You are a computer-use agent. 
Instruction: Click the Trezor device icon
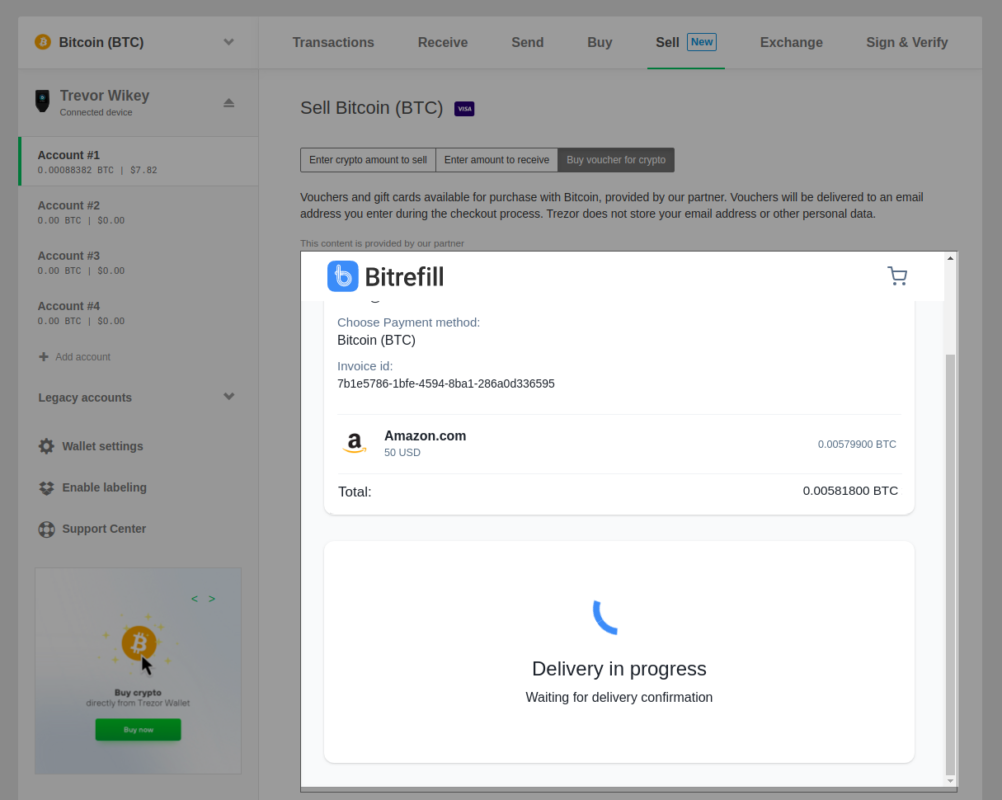click(x=42, y=101)
